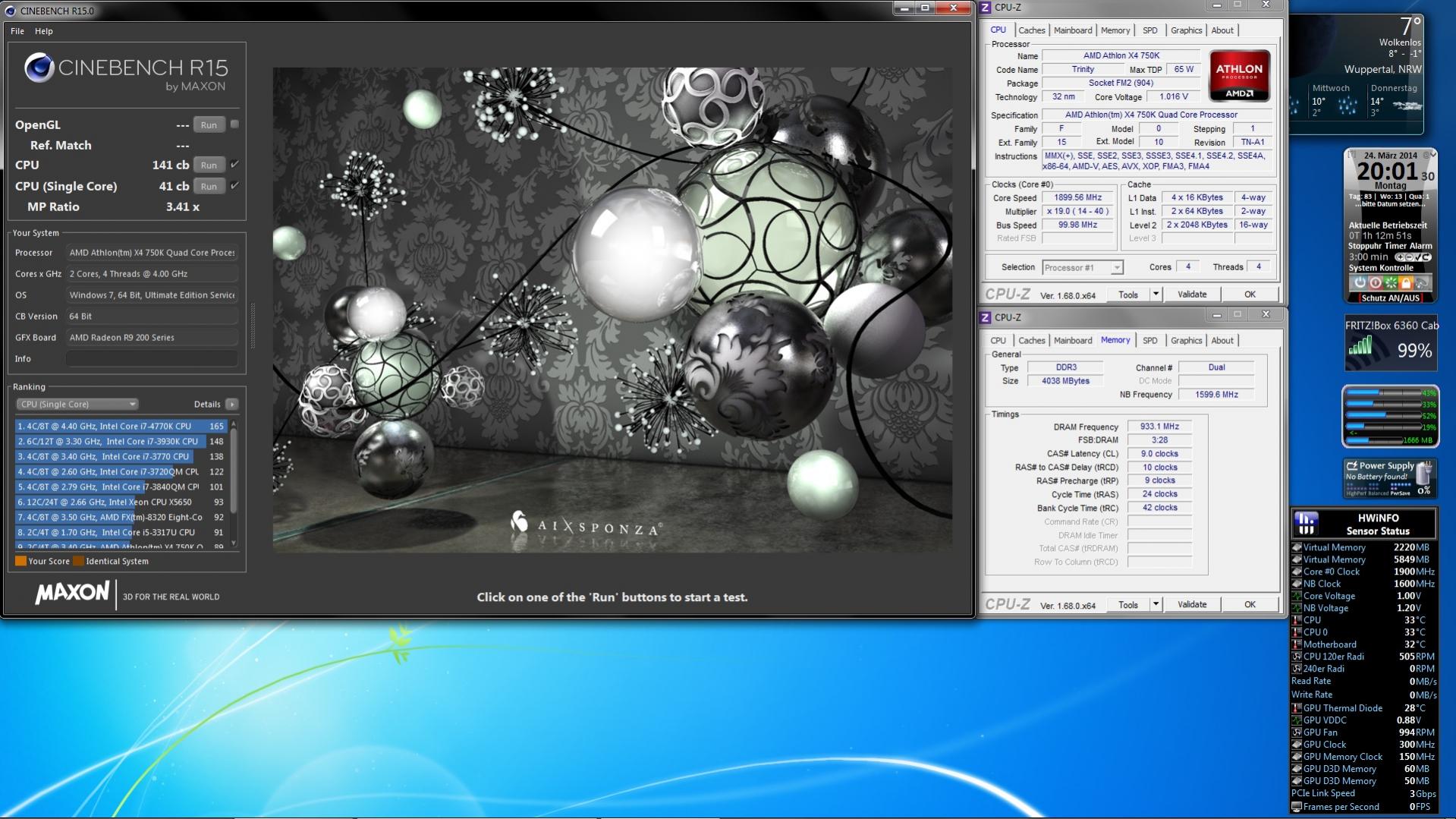1456x819 pixels.
Task: Click the Identical System legend swatch
Action: click(x=78, y=562)
